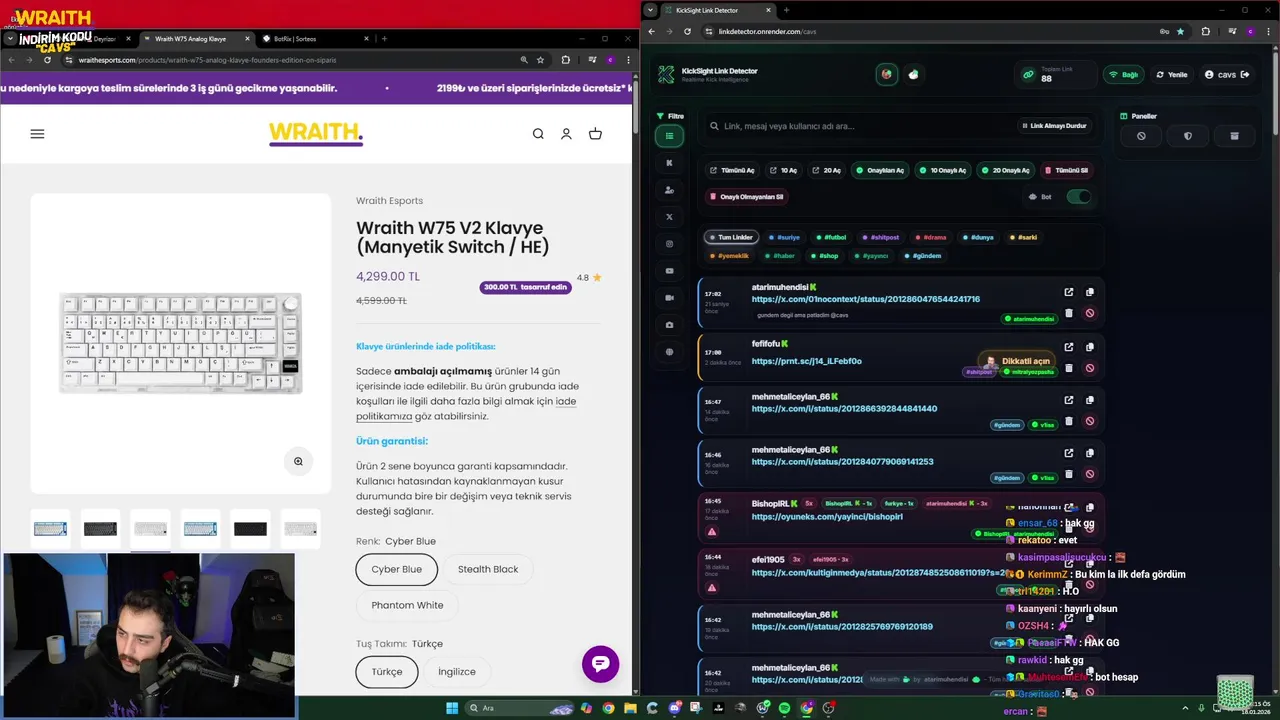Select the Instagram filter icon in sidebar
The width and height of the screenshot is (1280, 720).
point(670,244)
